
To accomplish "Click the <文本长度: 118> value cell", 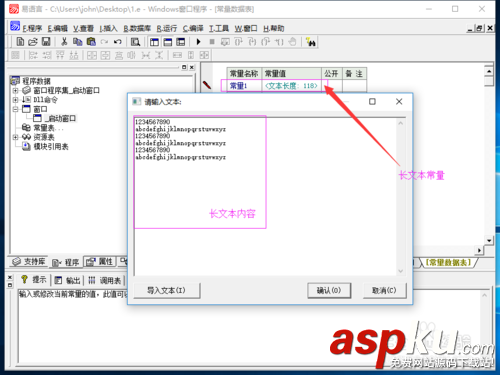I will click(x=291, y=86).
